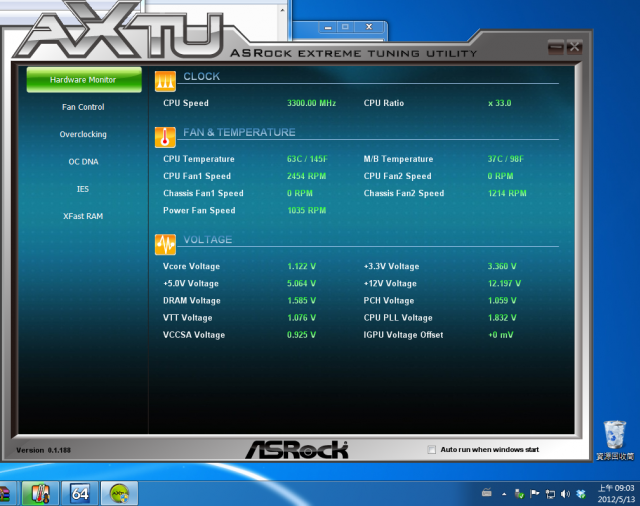This screenshot has height=506, width=640.
Task: Click the Fan & Temperature thermometer icon
Action: [x=165, y=137]
